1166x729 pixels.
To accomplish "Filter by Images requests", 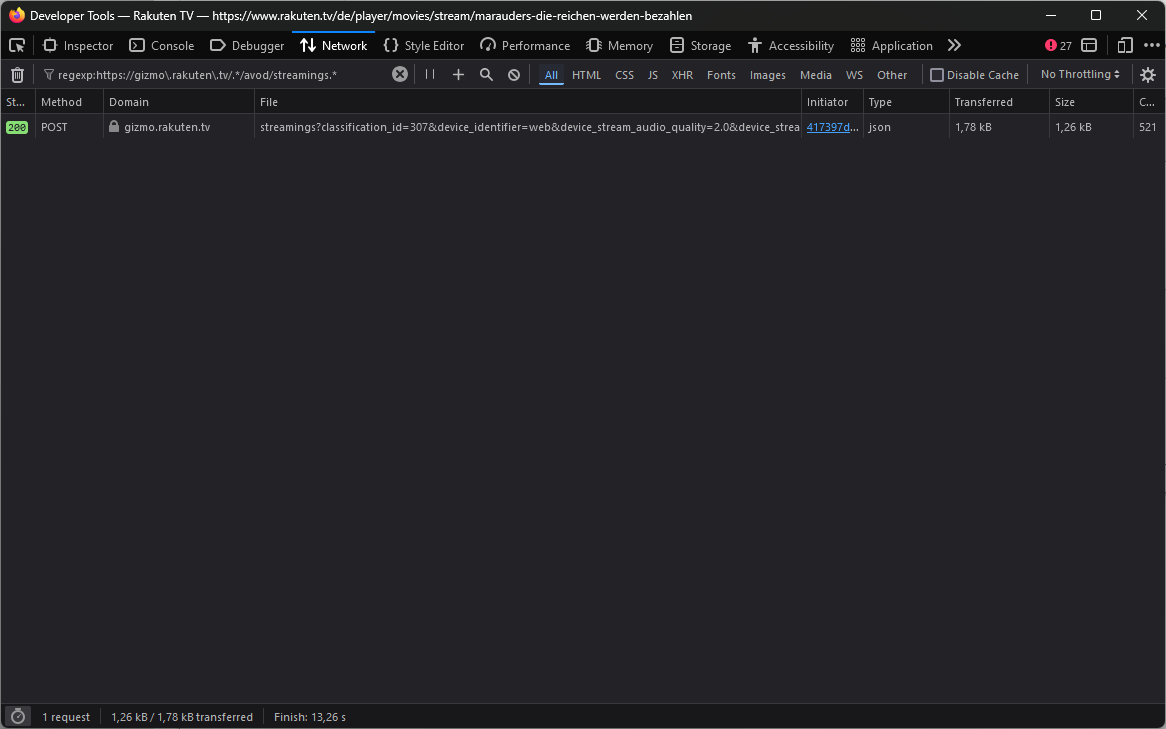I will (767, 75).
